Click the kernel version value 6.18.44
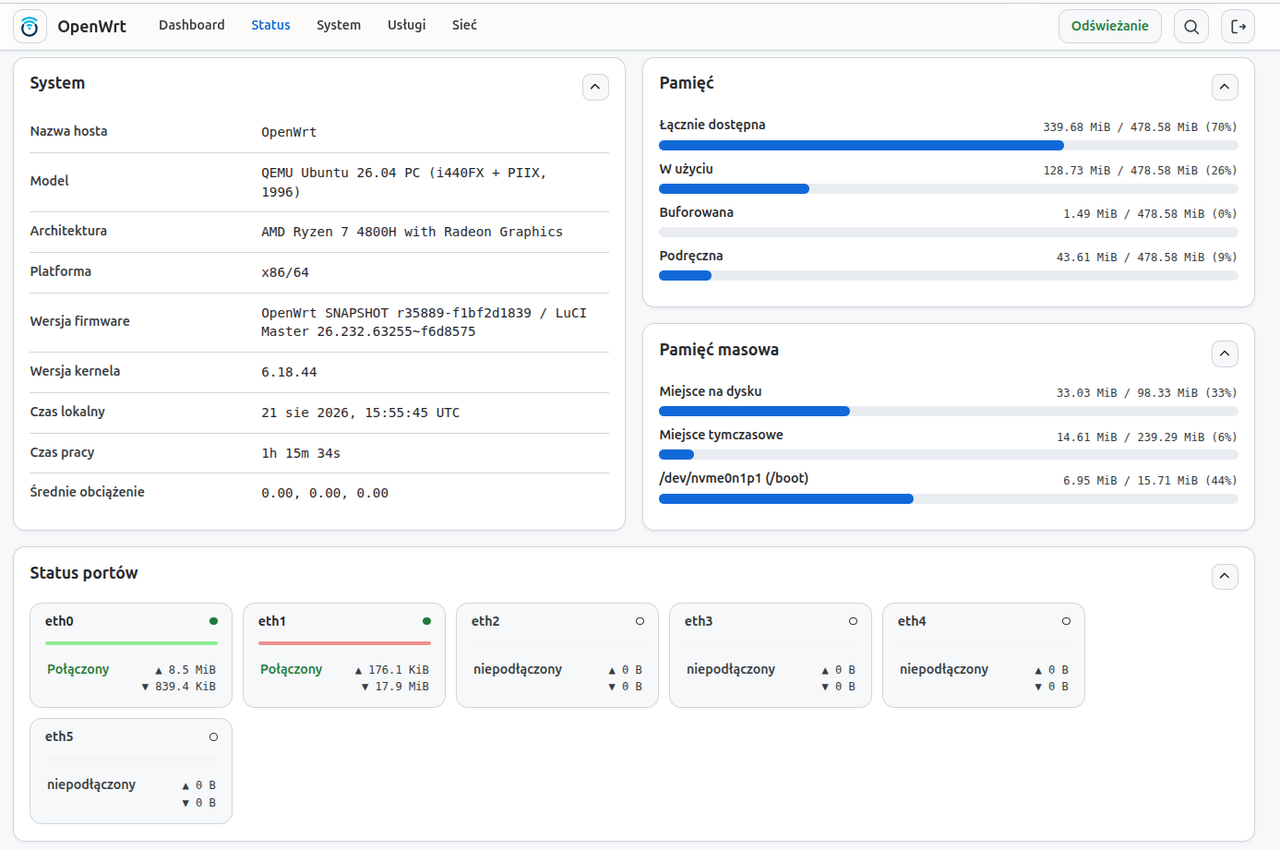The width and height of the screenshot is (1280, 850). pyautogui.click(x=289, y=372)
